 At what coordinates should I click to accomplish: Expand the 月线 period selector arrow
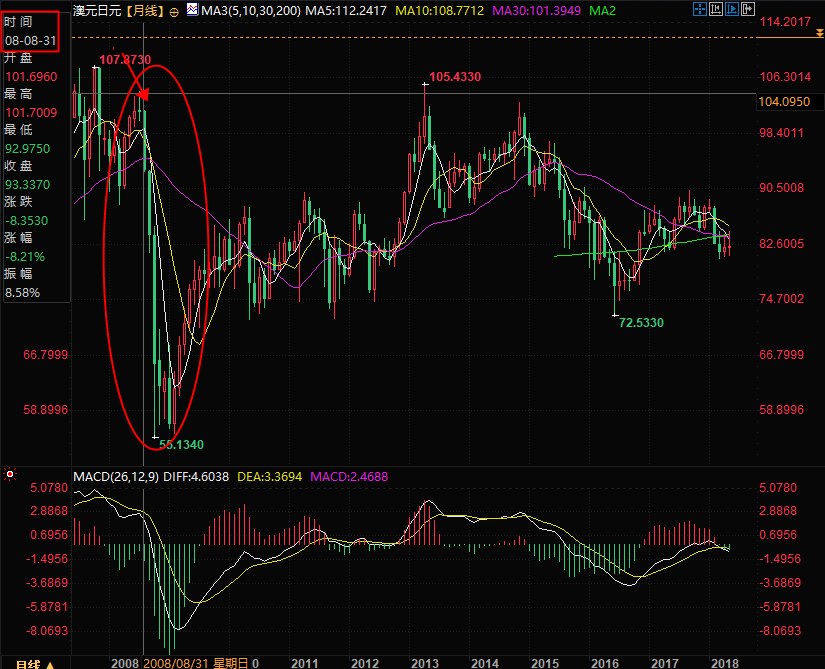pyautogui.click(x=51, y=665)
